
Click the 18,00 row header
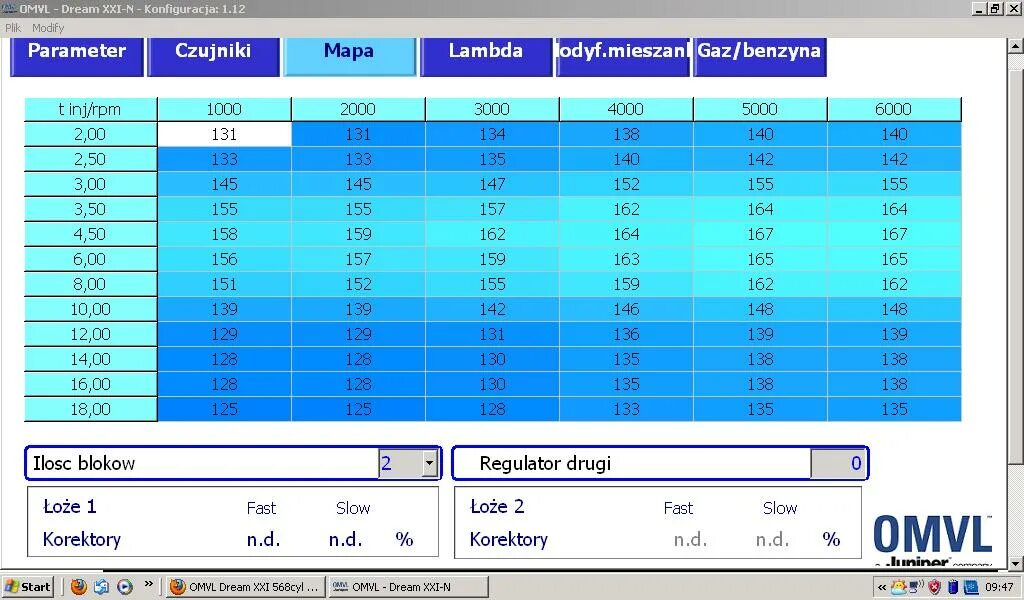point(90,409)
